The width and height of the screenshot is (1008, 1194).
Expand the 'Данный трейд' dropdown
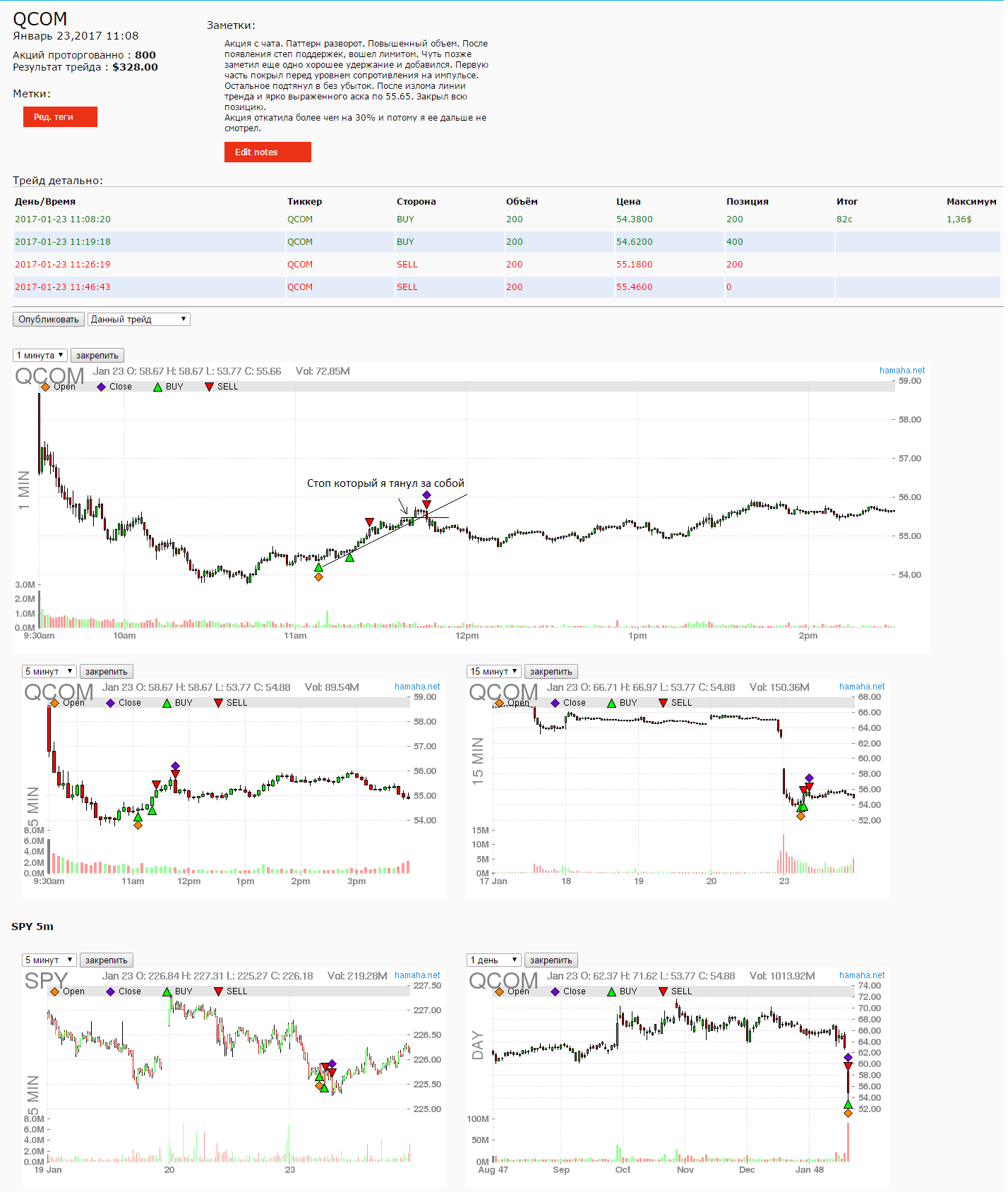click(139, 320)
